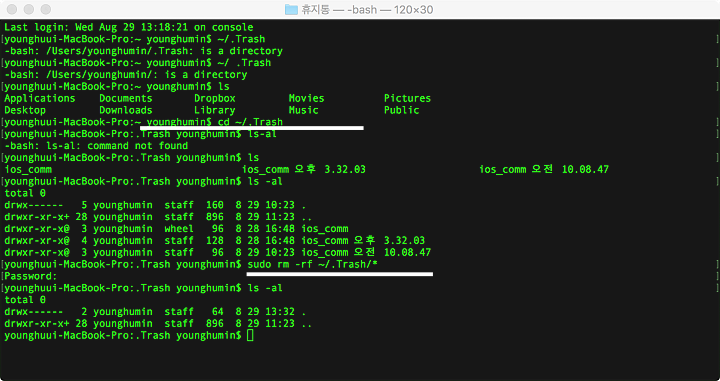
Task: Click 'ios_comm 오후 3.32.03' in the short ls output
Action: [x=304, y=169]
